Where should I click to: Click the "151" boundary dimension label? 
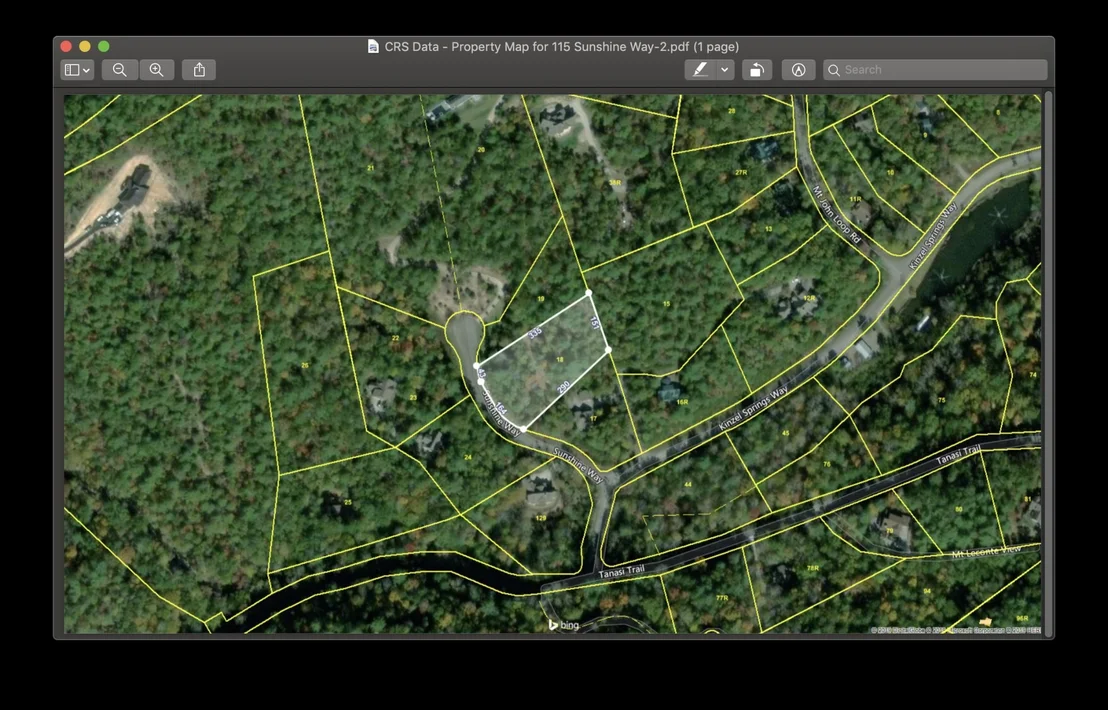(594, 322)
